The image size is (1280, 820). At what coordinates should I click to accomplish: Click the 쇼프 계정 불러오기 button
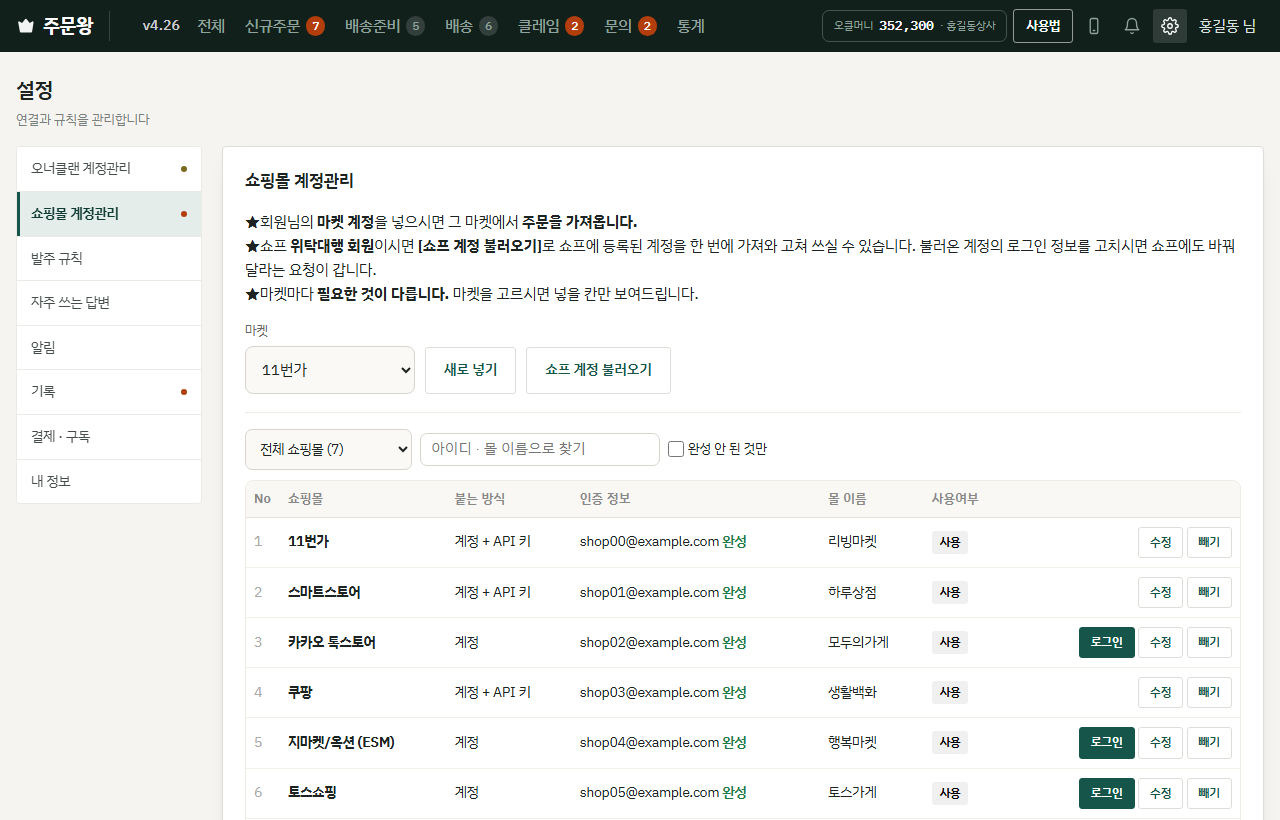598,370
